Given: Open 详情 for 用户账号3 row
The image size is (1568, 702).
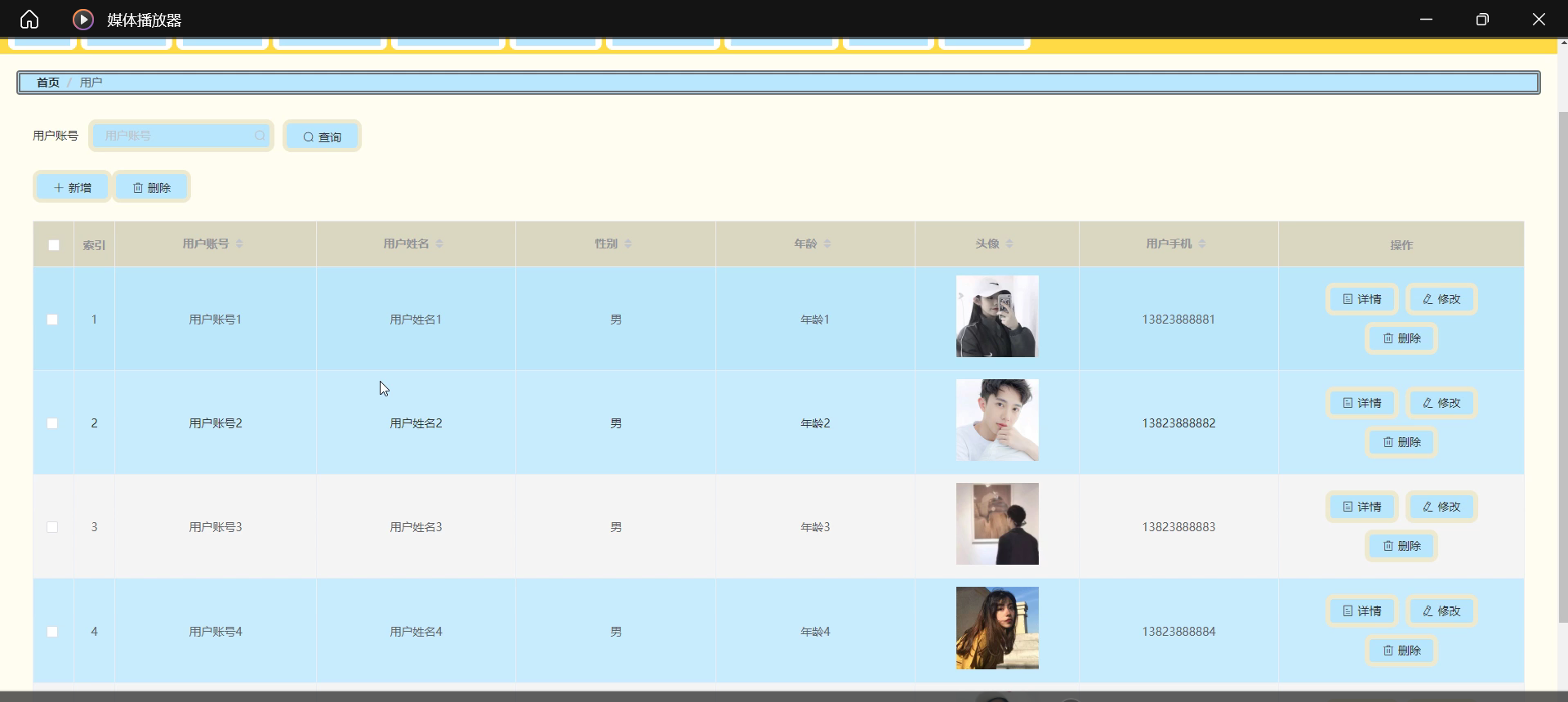Looking at the screenshot, I should tap(1362, 507).
